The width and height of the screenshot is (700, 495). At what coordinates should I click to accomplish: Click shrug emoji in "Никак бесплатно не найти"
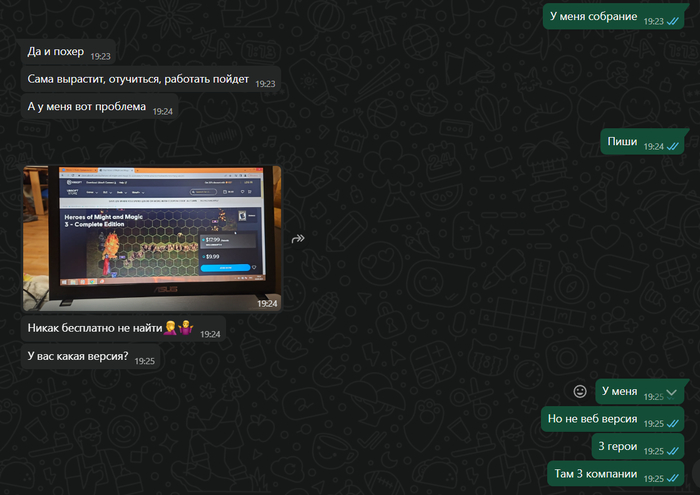(x=184, y=330)
